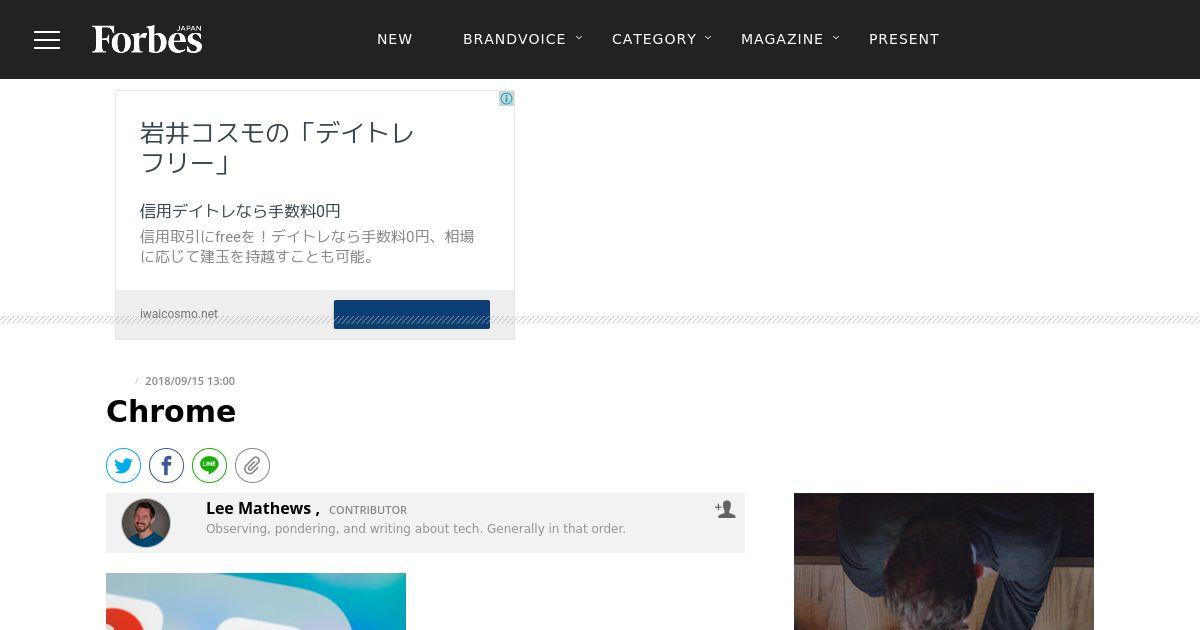Open the CATEGORY menu item
The image size is (1200, 630).
click(x=654, y=39)
